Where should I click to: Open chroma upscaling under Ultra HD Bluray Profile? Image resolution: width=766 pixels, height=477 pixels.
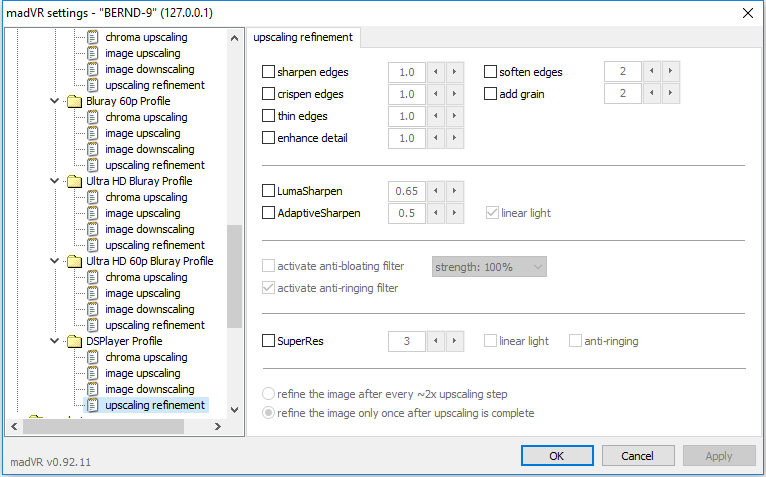(x=146, y=197)
